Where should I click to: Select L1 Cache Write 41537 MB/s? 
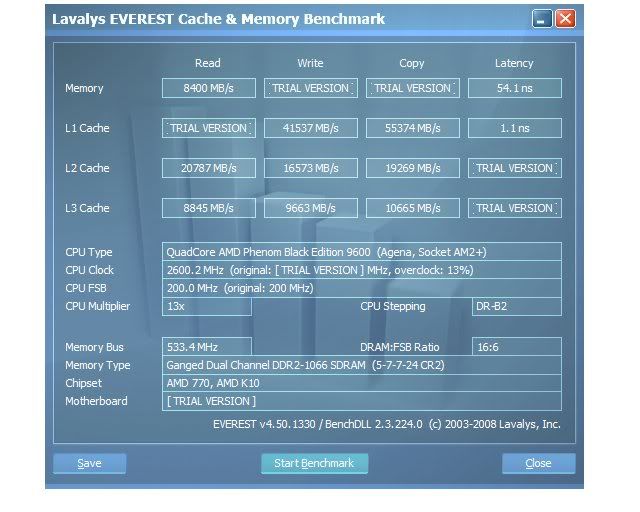(311, 128)
